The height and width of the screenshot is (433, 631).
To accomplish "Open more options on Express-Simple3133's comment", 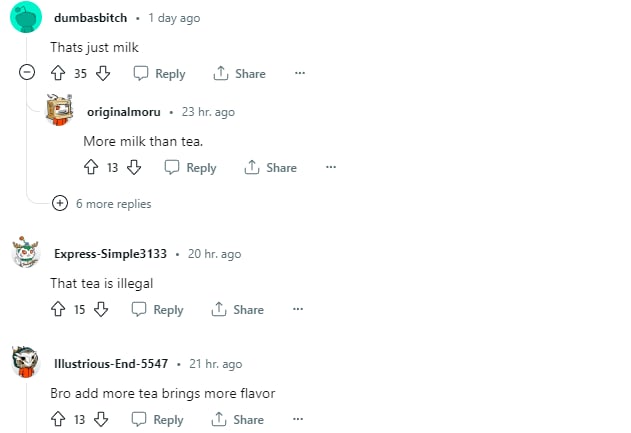I will [297, 309].
